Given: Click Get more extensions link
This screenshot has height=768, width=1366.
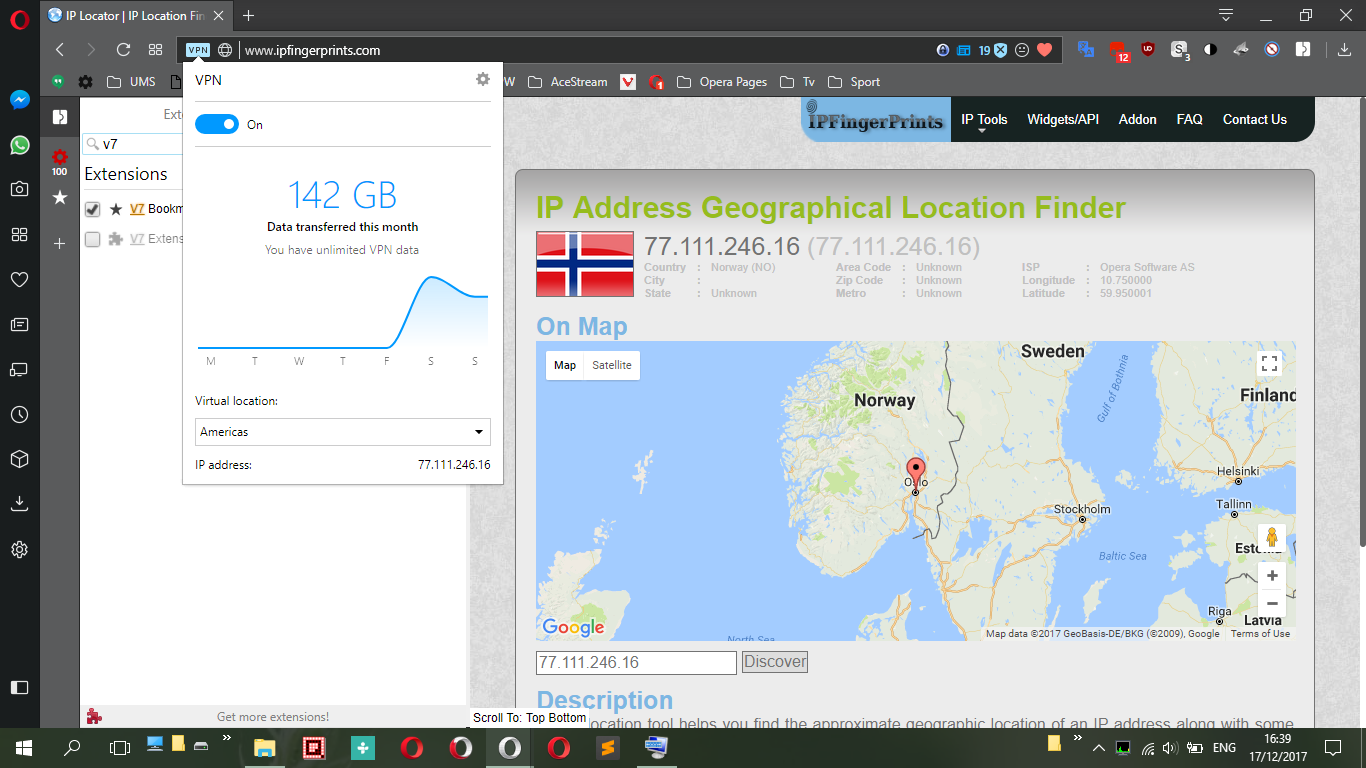Looking at the screenshot, I should click(273, 717).
